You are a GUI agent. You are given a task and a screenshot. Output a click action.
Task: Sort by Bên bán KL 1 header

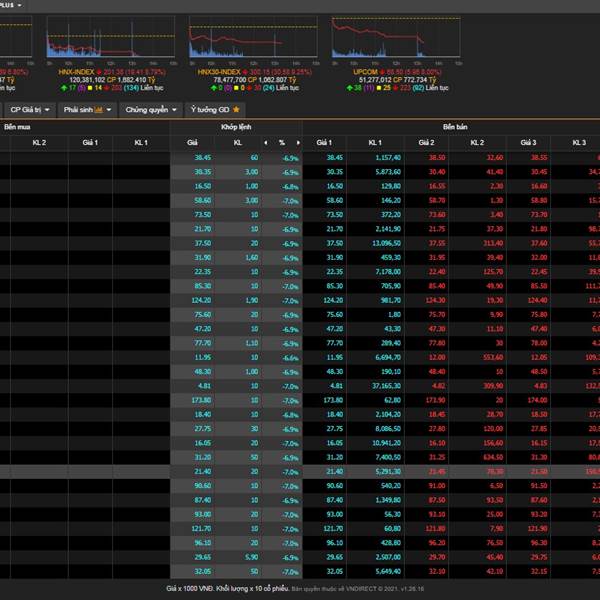[375, 143]
